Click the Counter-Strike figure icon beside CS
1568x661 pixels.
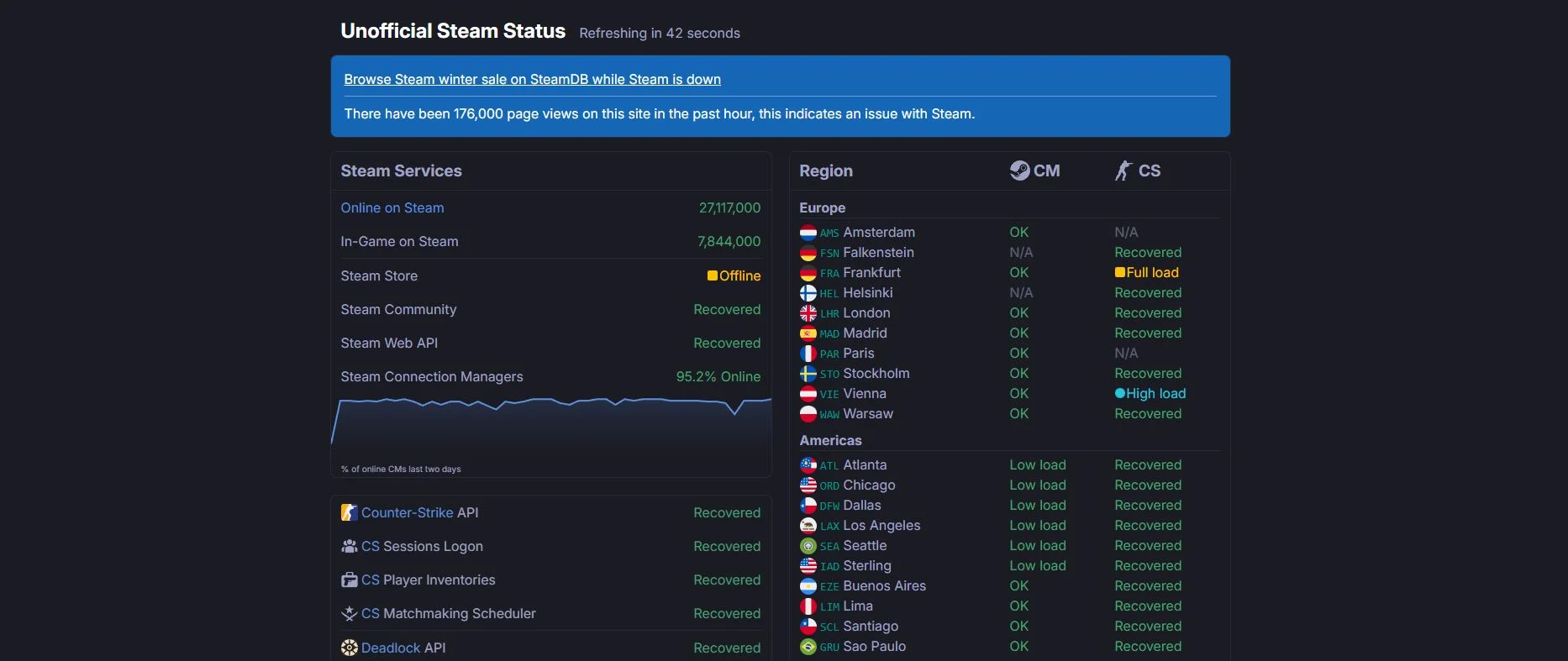[1123, 170]
